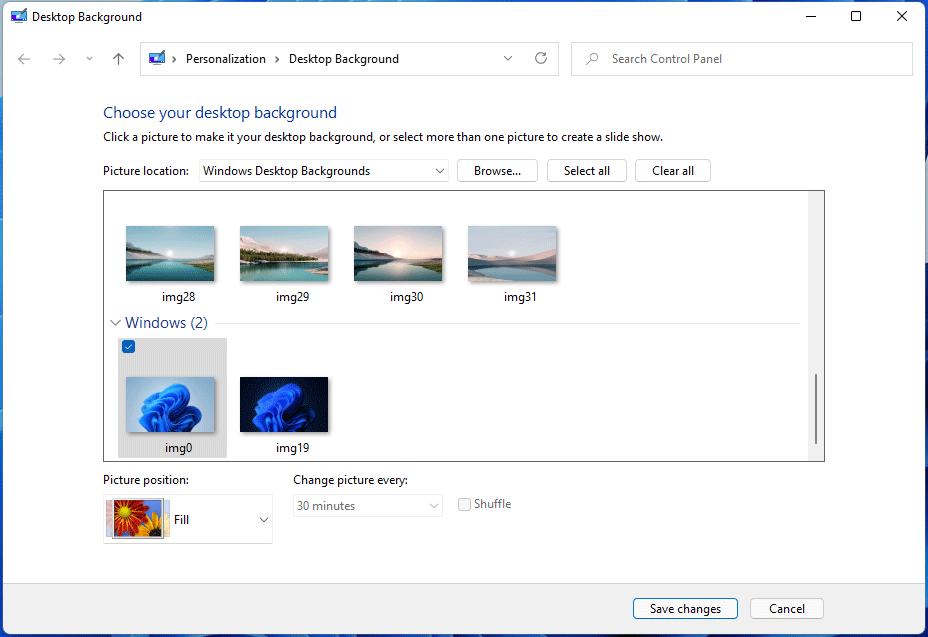The image size is (928, 637).
Task: Go up one level with up arrow
Action: 118,59
